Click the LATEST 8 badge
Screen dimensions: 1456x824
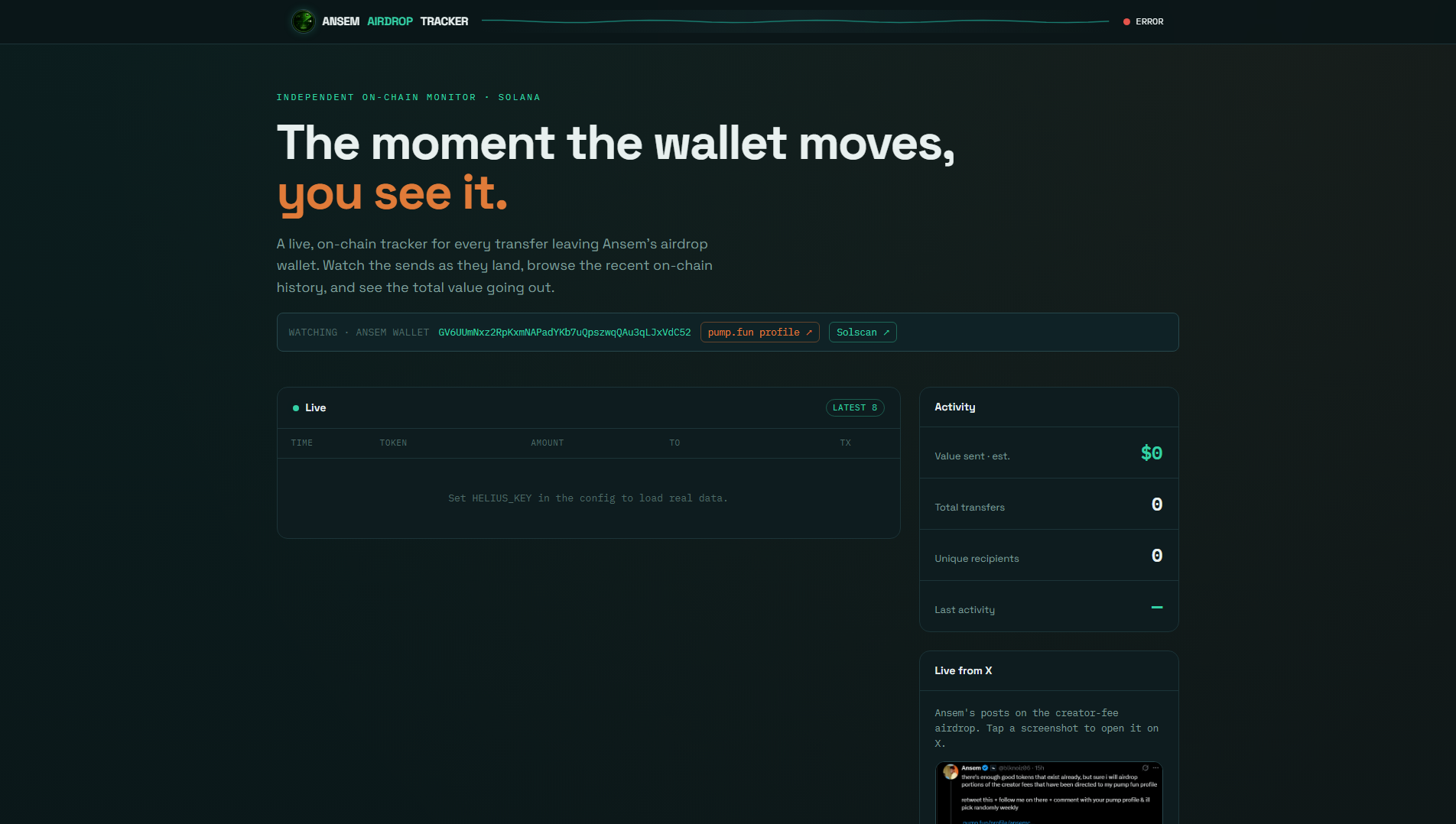point(855,408)
